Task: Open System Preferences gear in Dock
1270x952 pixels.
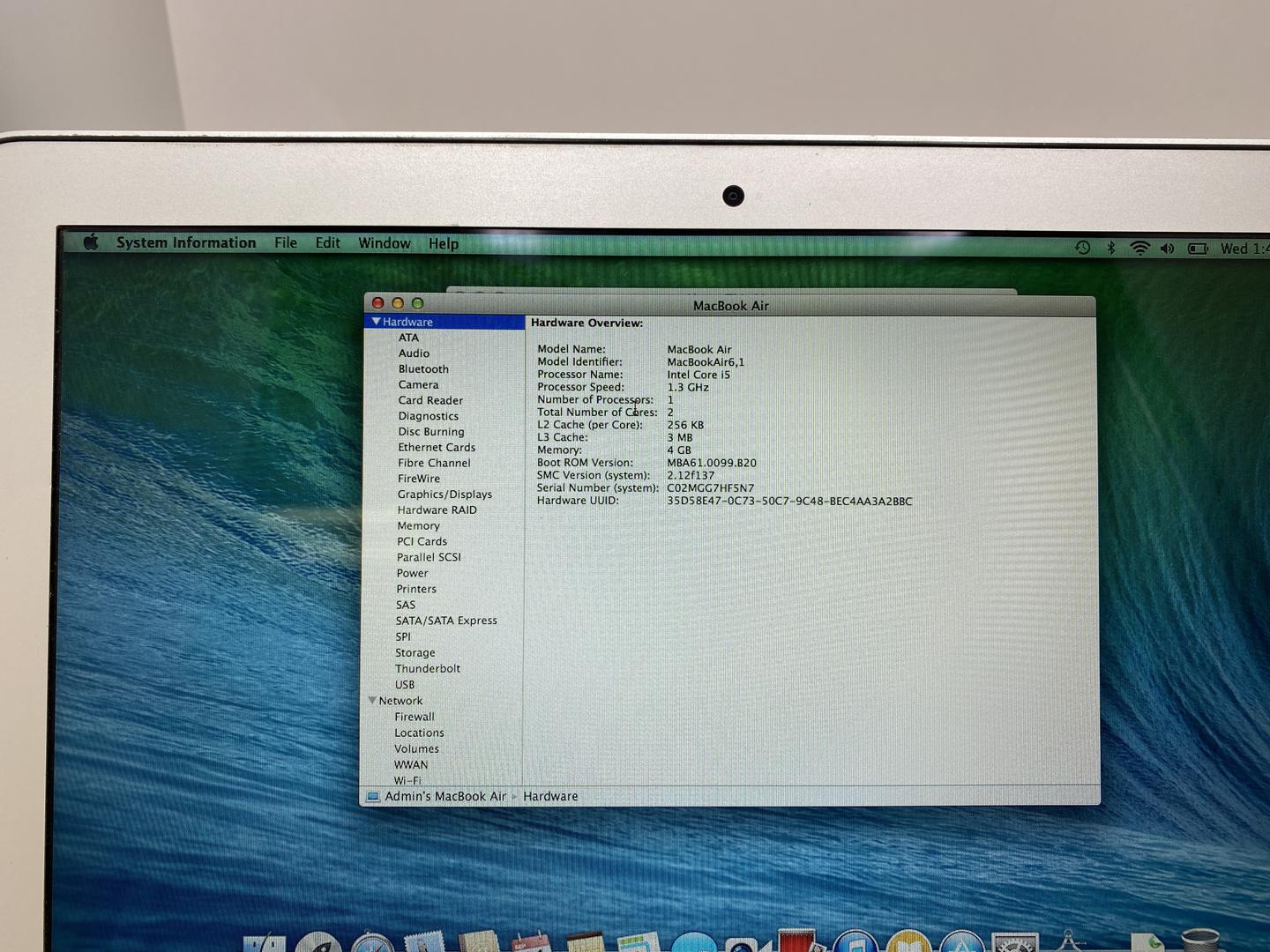Action: point(1015,943)
